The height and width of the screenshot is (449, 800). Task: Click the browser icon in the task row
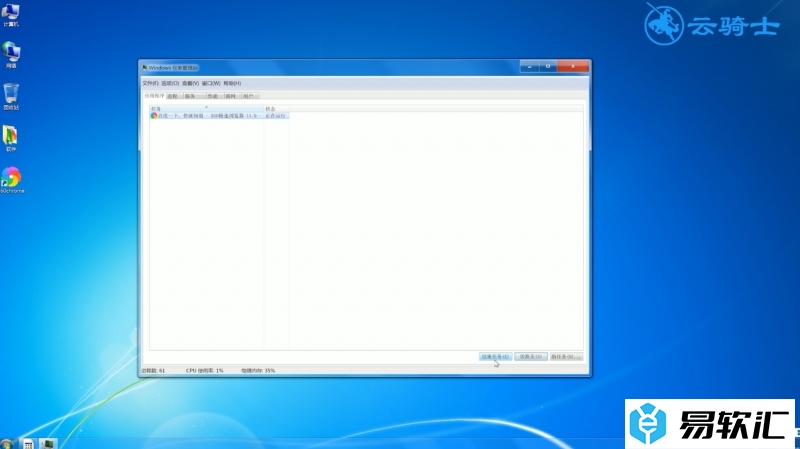coord(154,116)
